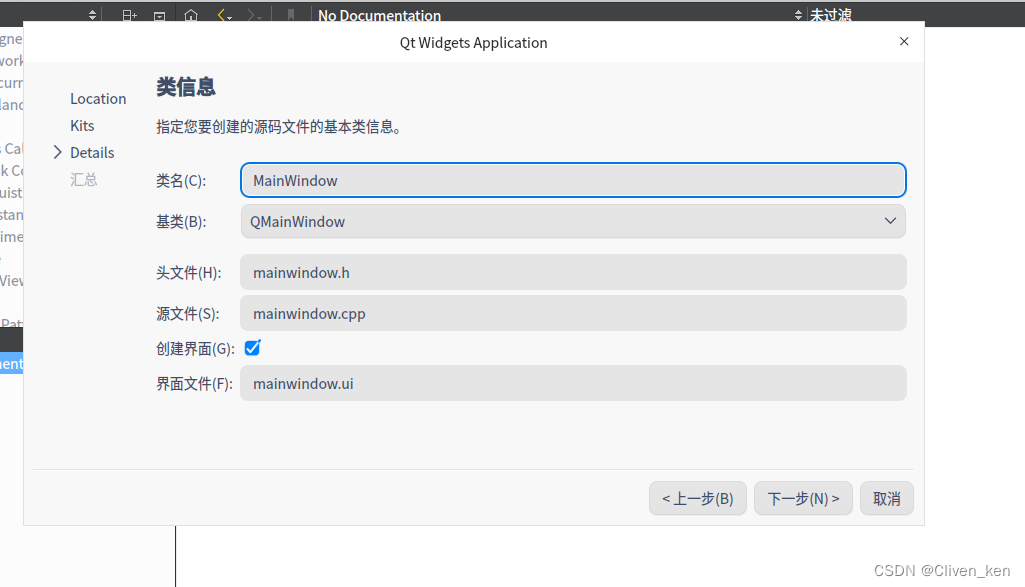
Task: Click the source file field mainwindow.cpp
Action: [573, 314]
